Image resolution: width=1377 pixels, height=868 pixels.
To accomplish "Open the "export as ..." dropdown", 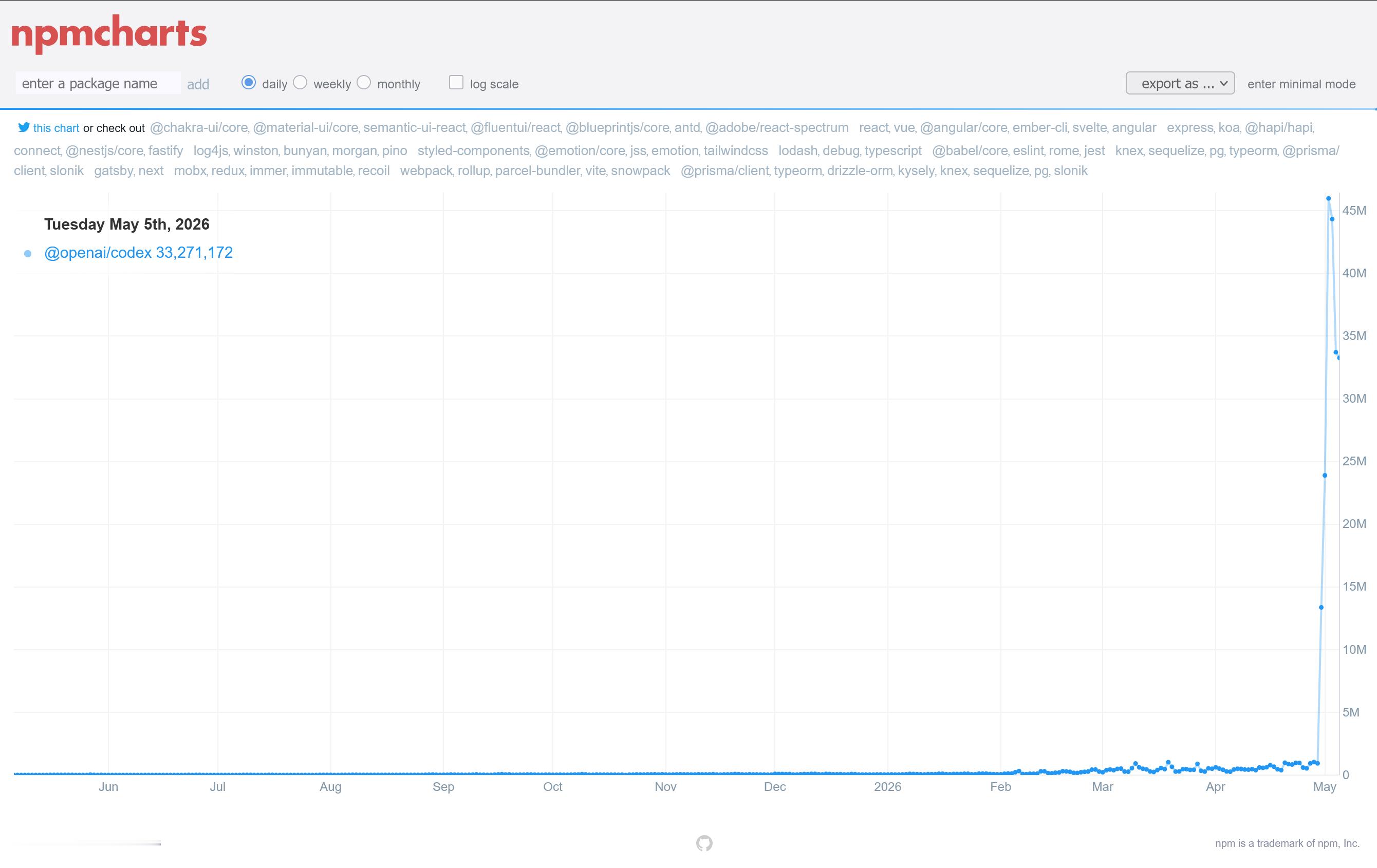I will [x=1180, y=84].
